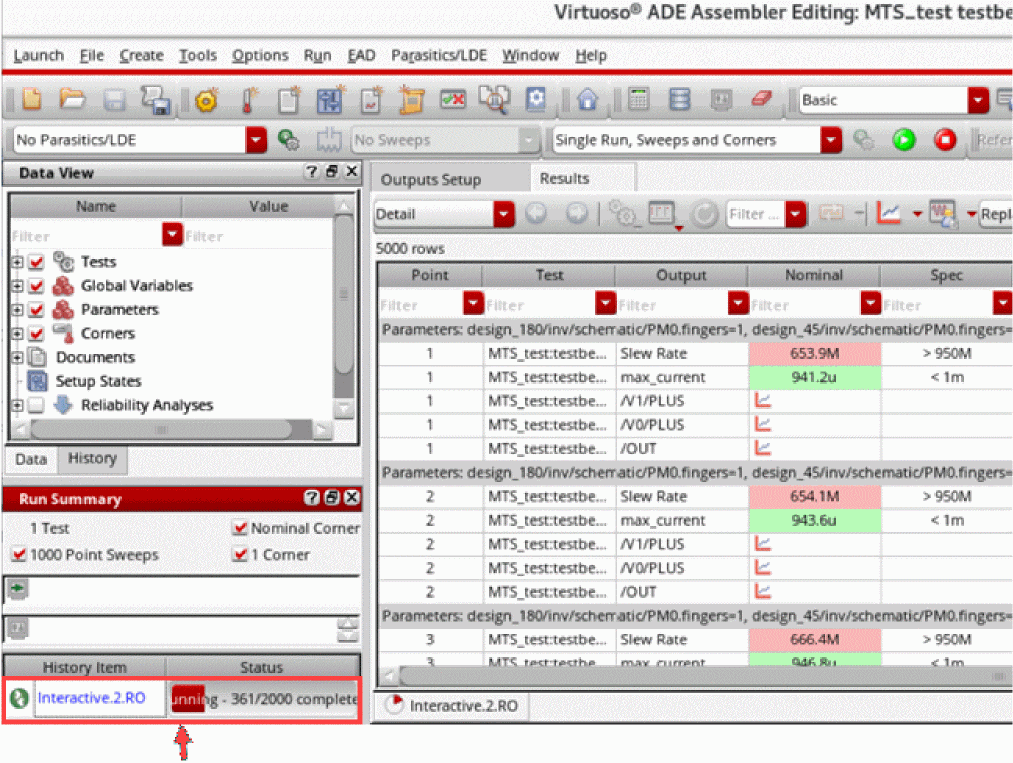Click the forward arrow in Results toolbar
The image size is (1013, 763).
tap(577, 213)
